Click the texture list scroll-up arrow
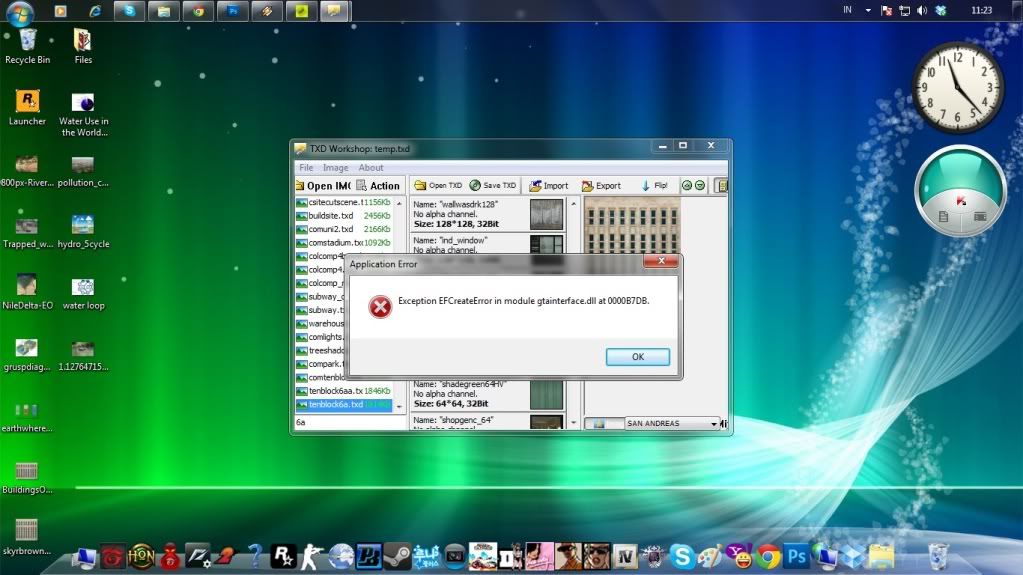 [573, 204]
